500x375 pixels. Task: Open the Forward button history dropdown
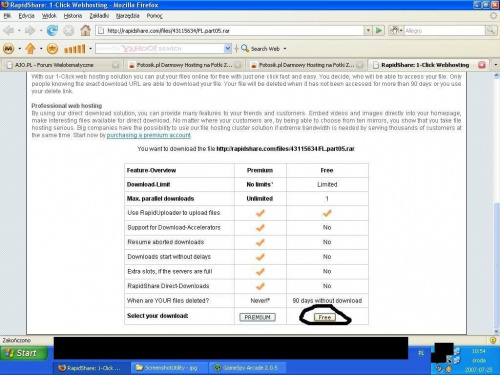coord(41,31)
